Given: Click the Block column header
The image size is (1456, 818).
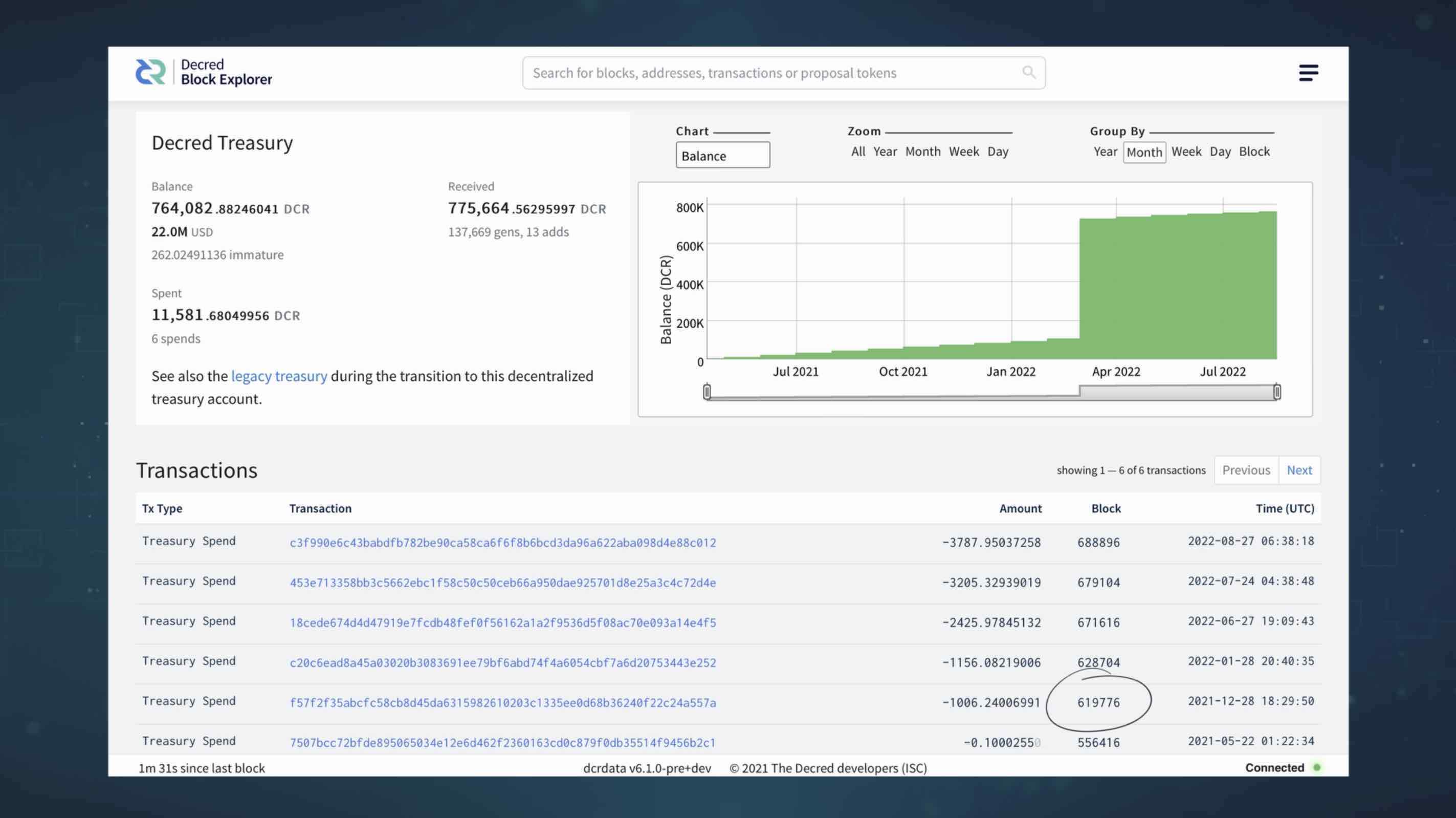Looking at the screenshot, I should (x=1106, y=508).
